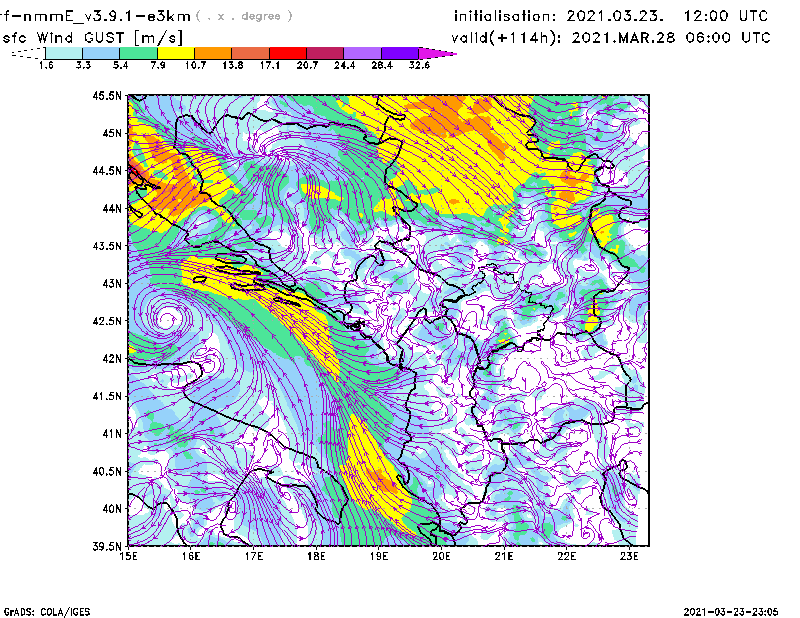Choose the lavender legend swatch after 24.4

coord(363,53)
